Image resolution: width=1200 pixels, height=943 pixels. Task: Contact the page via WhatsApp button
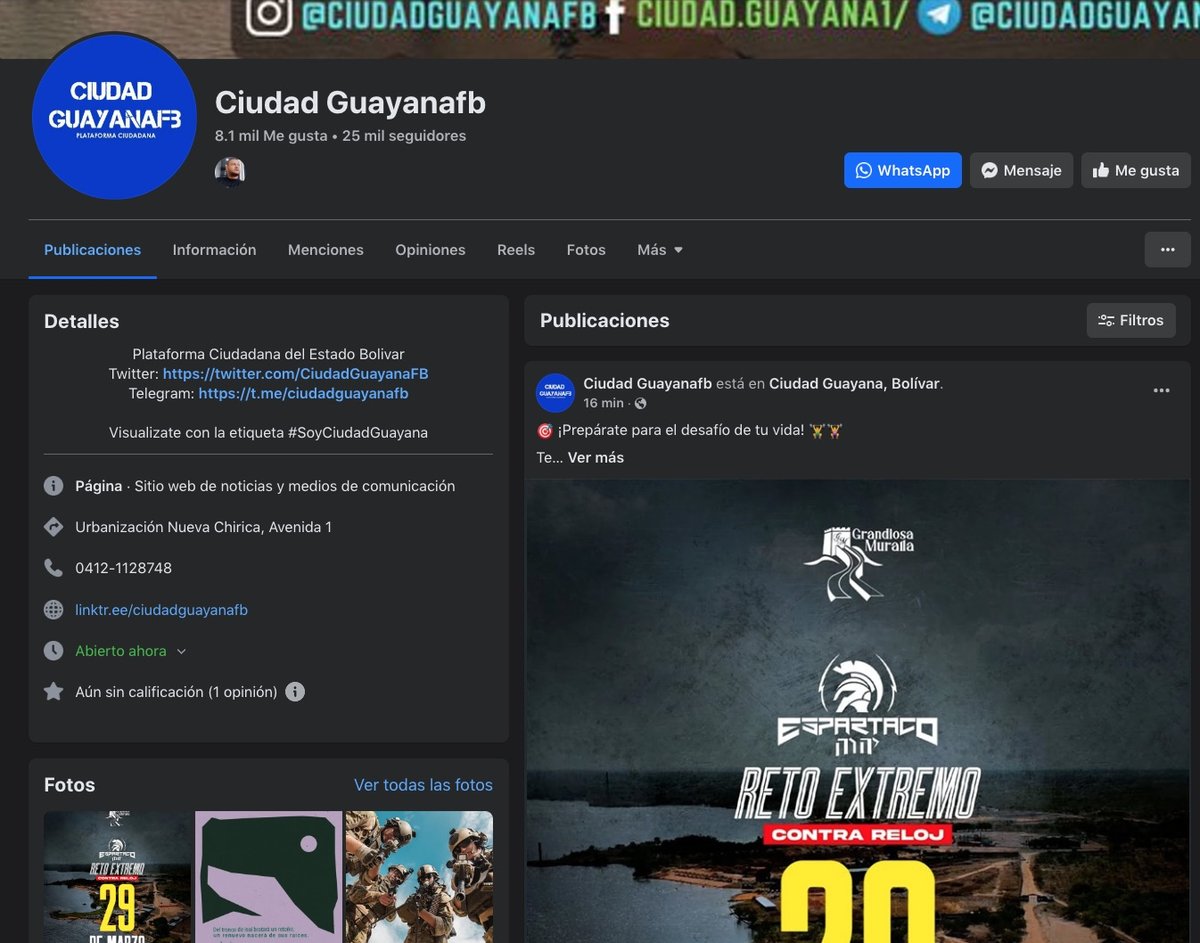(903, 170)
